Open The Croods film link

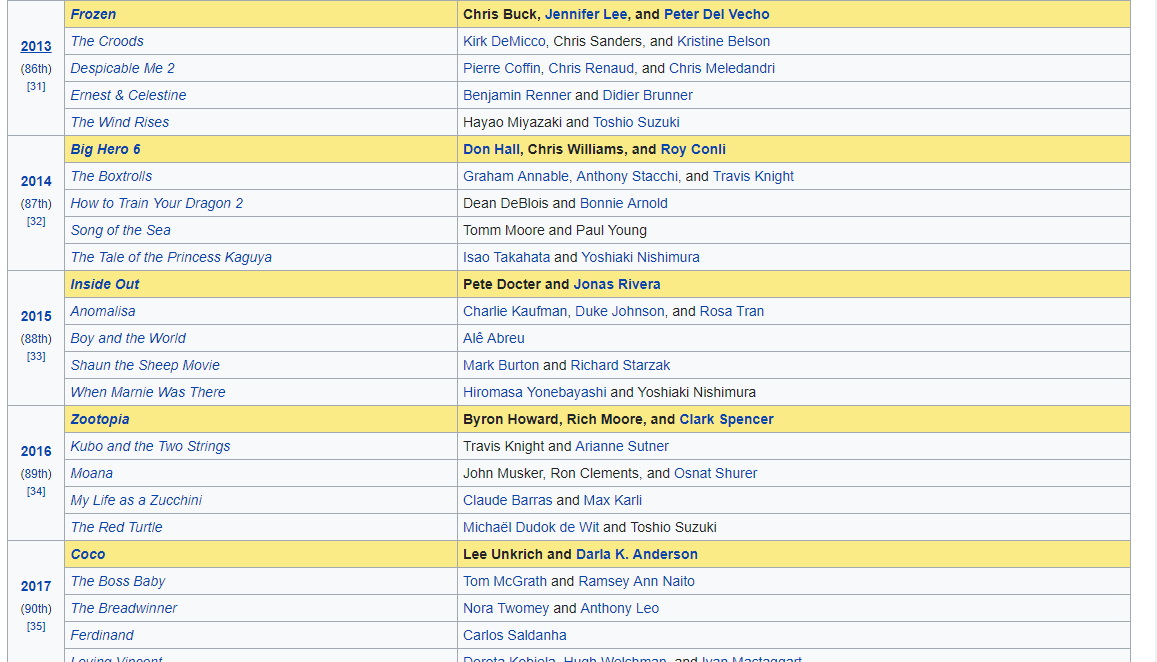107,41
